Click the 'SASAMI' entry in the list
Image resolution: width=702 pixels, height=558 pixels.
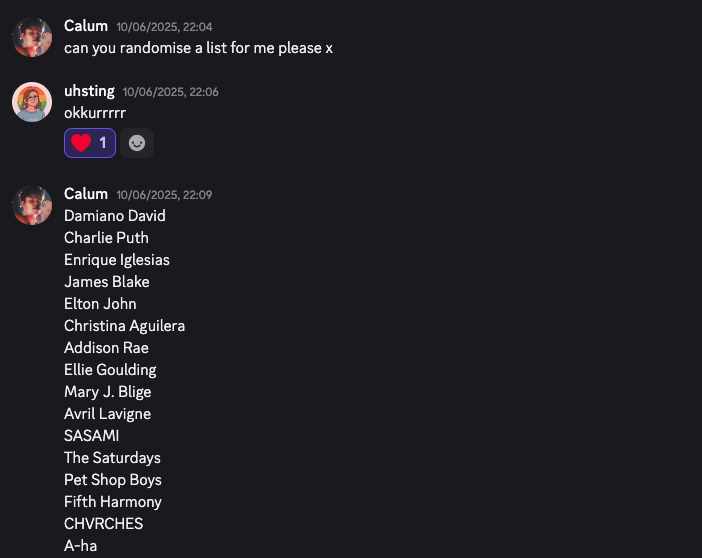[91, 436]
